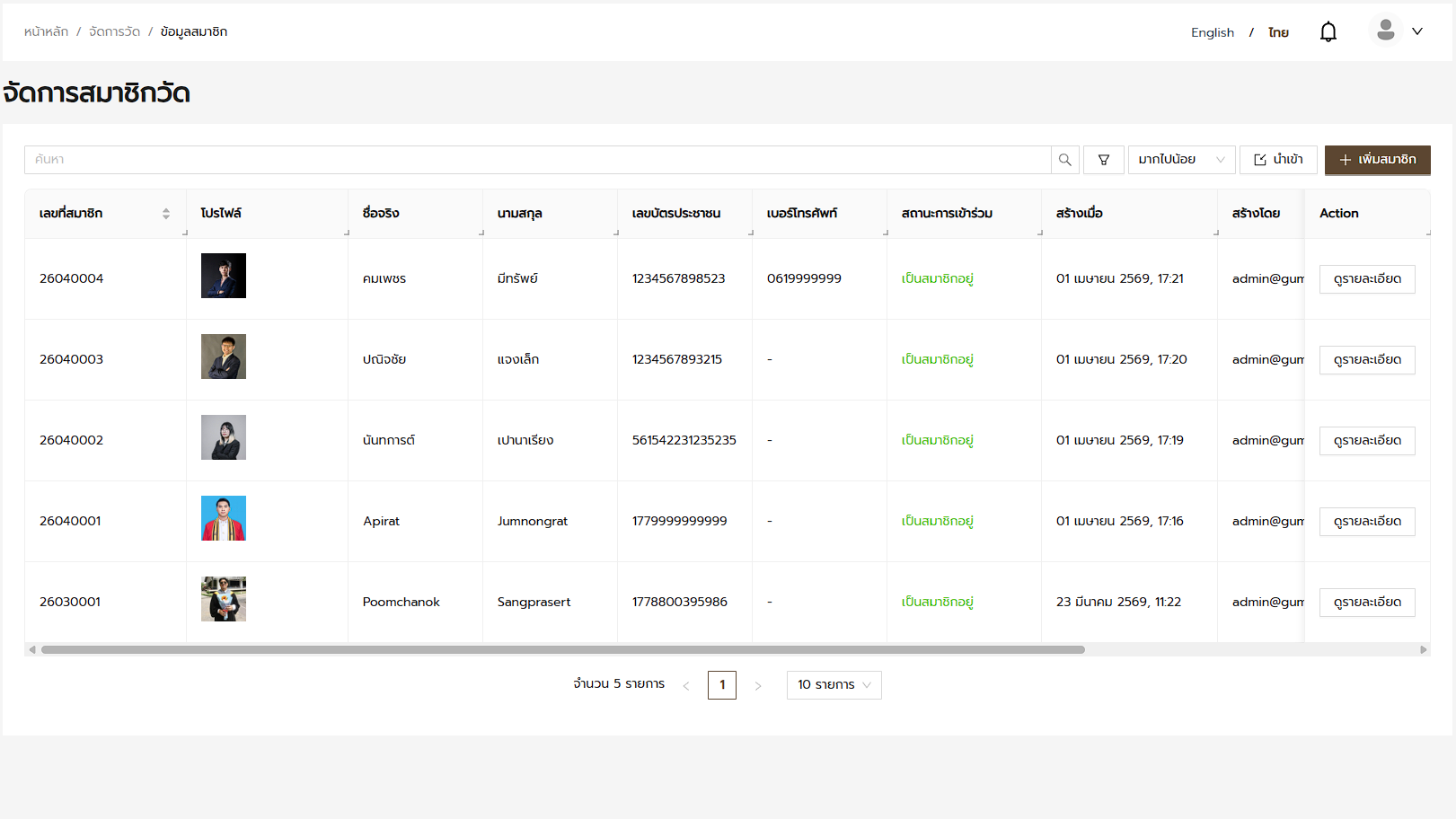
Task: Expand the มากไปน้อย sort dropdown
Action: [1180, 160]
